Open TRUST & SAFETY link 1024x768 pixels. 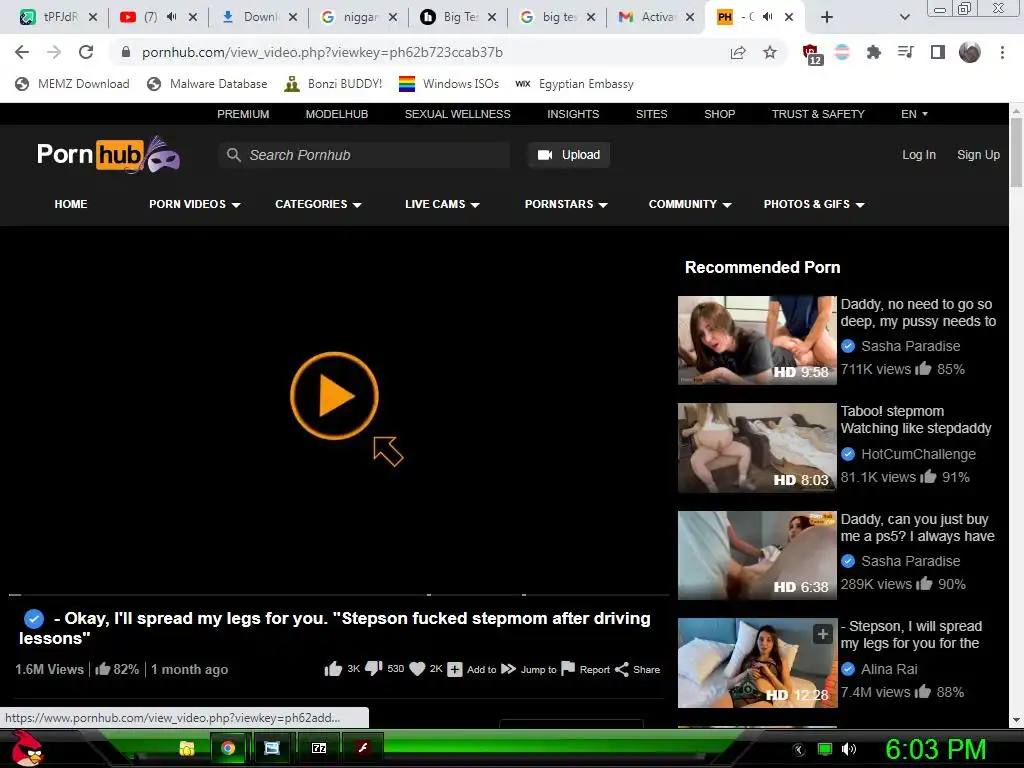click(818, 114)
